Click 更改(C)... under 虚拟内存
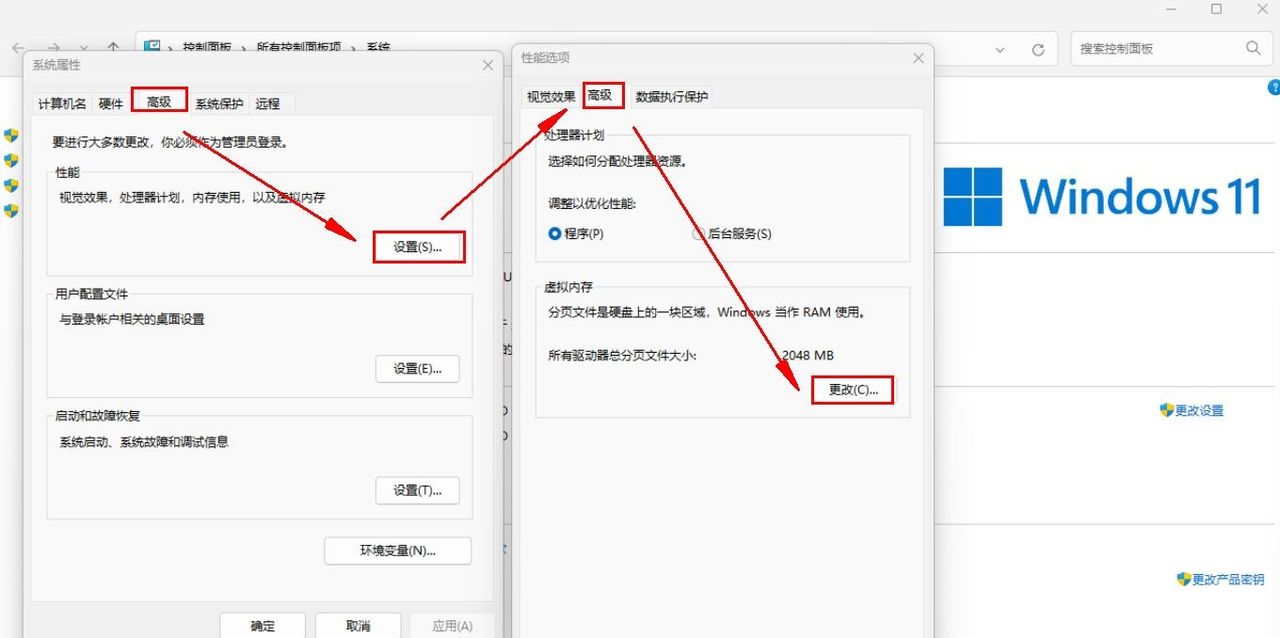The width and height of the screenshot is (1280, 638). pyautogui.click(x=853, y=391)
